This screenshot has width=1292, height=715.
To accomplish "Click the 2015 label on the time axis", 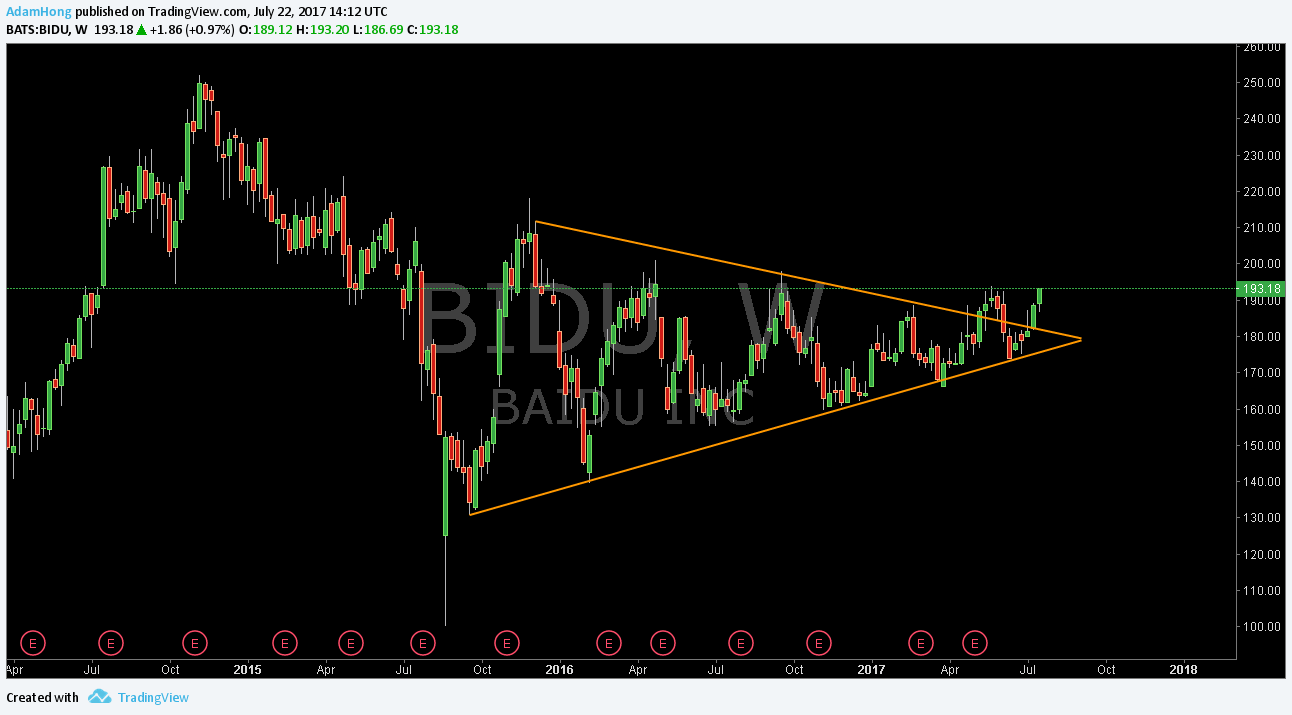I will tap(247, 668).
